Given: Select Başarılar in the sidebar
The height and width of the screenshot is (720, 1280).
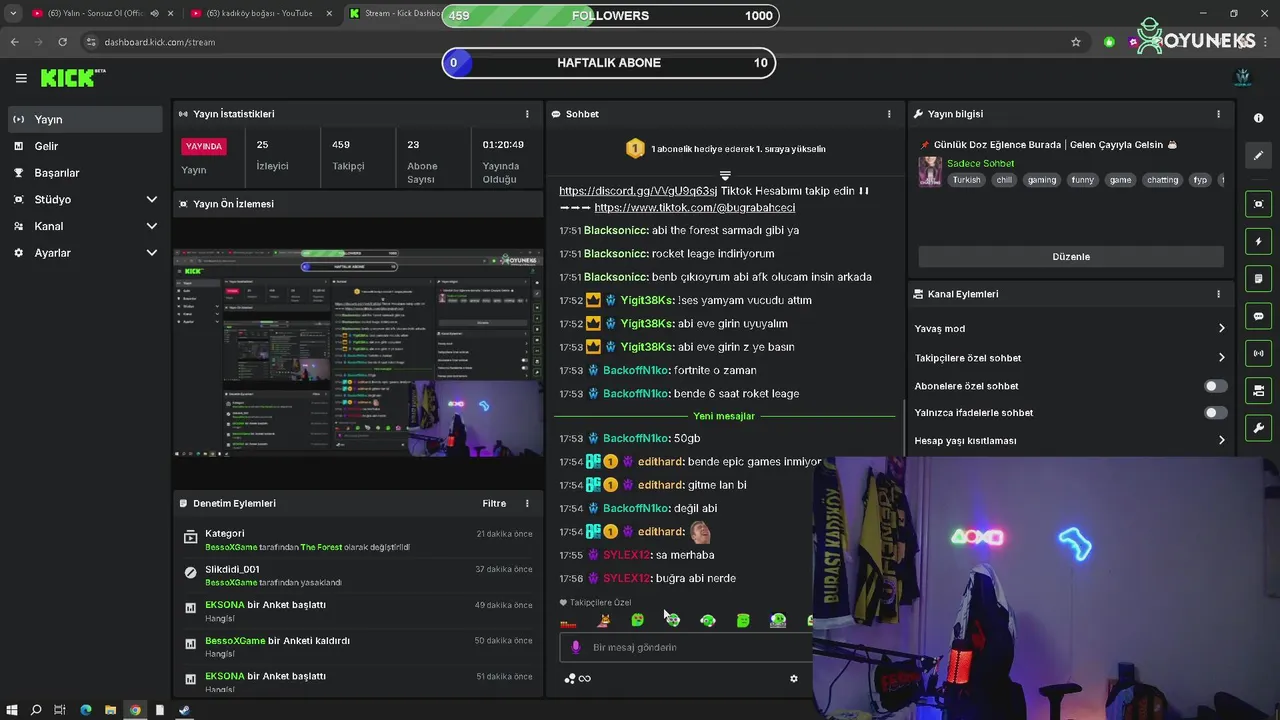Looking at the screenshot, I should click(86, 173).
